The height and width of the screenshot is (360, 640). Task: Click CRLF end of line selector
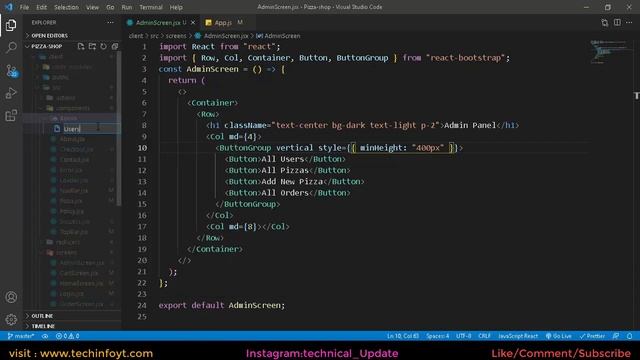coord(484,336)
